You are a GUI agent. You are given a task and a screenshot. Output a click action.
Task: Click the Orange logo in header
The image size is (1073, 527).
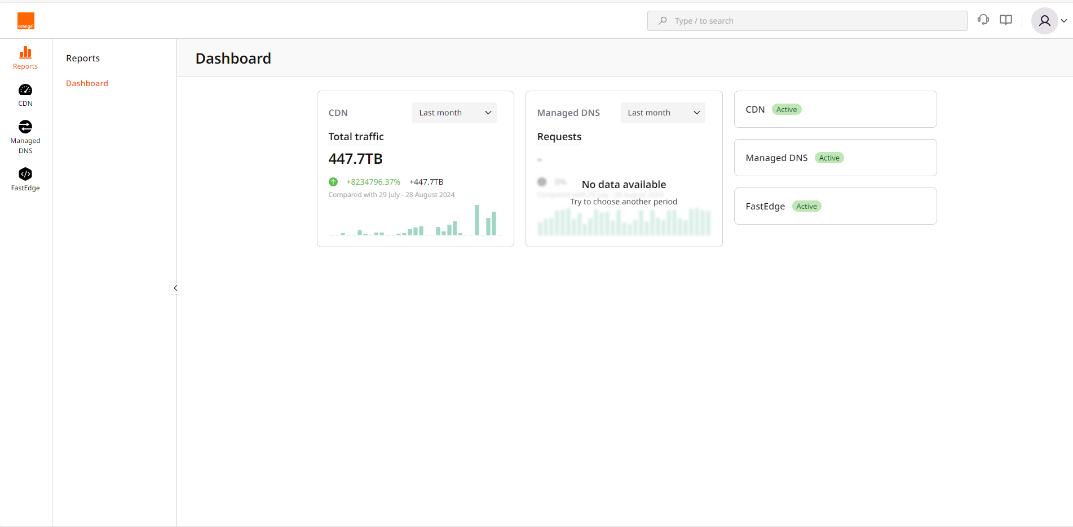[25, 20]
